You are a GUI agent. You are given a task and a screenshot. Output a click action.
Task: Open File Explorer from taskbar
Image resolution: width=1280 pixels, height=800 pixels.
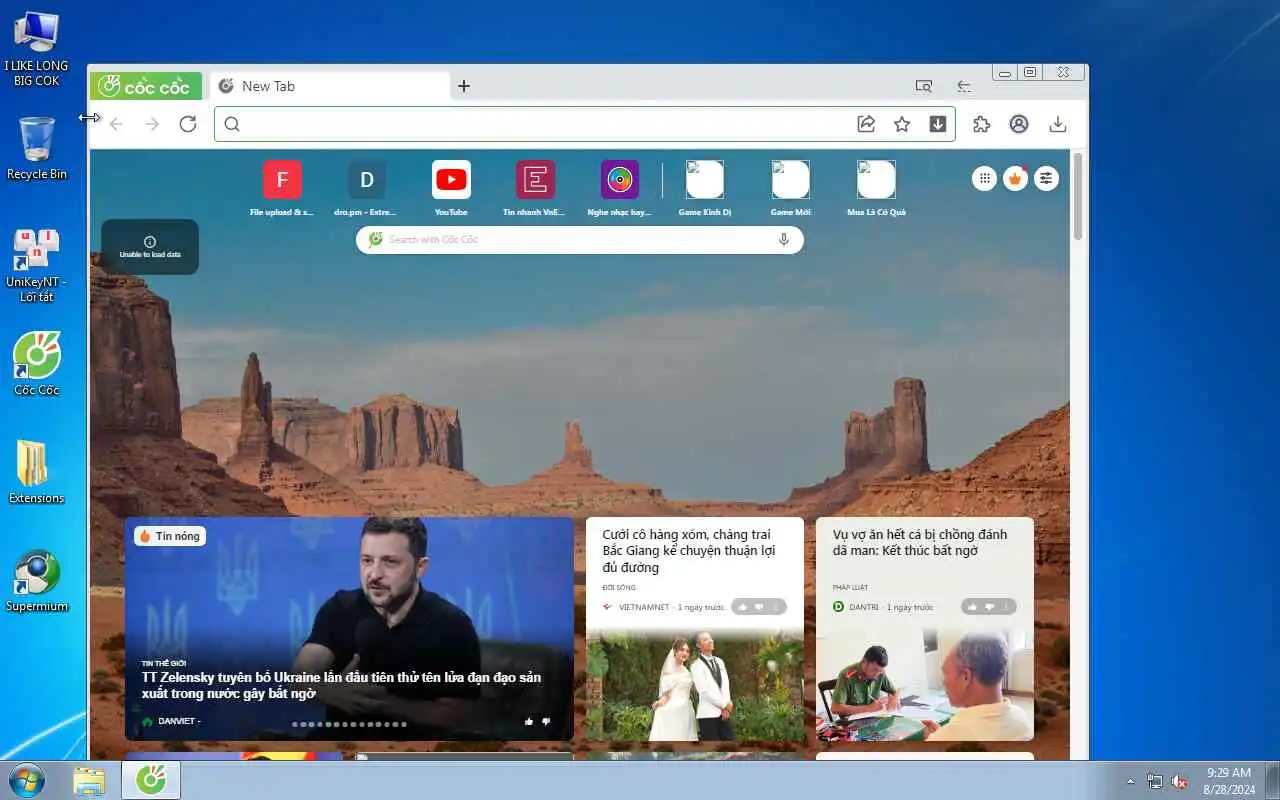click(x=89, y=780)
